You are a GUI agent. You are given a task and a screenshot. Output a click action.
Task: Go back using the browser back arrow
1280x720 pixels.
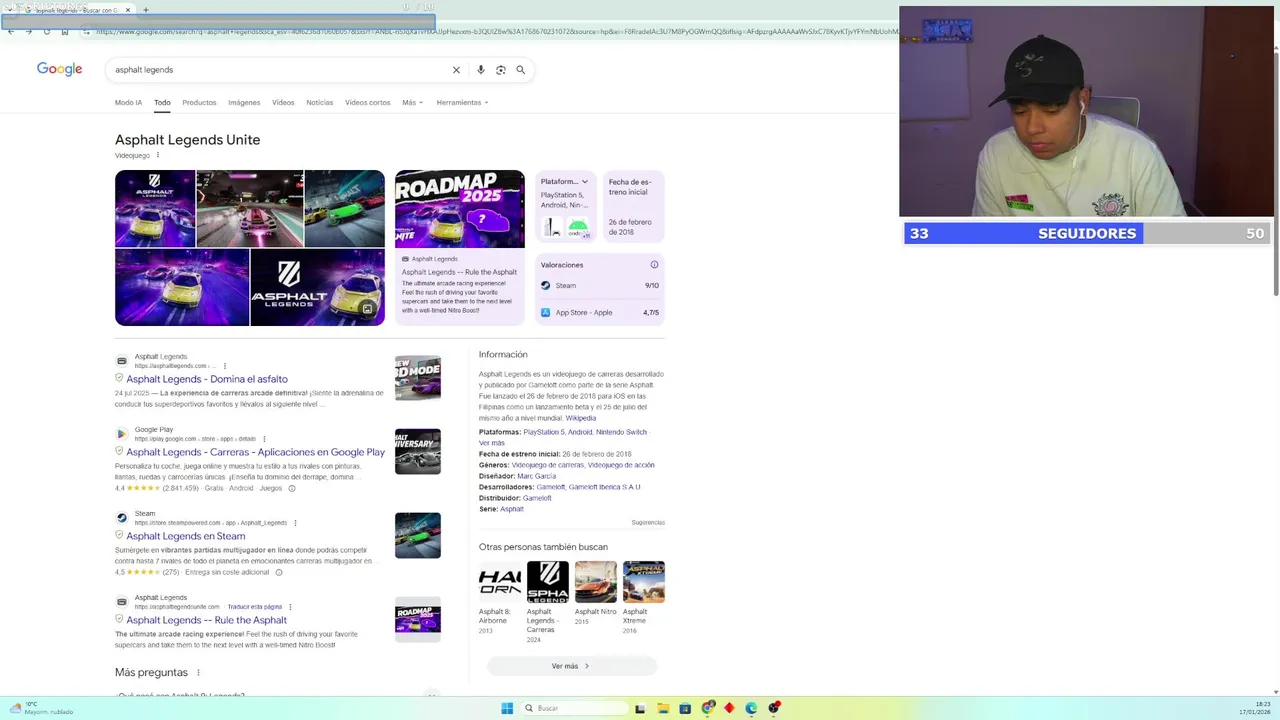[x=10, y=31]
